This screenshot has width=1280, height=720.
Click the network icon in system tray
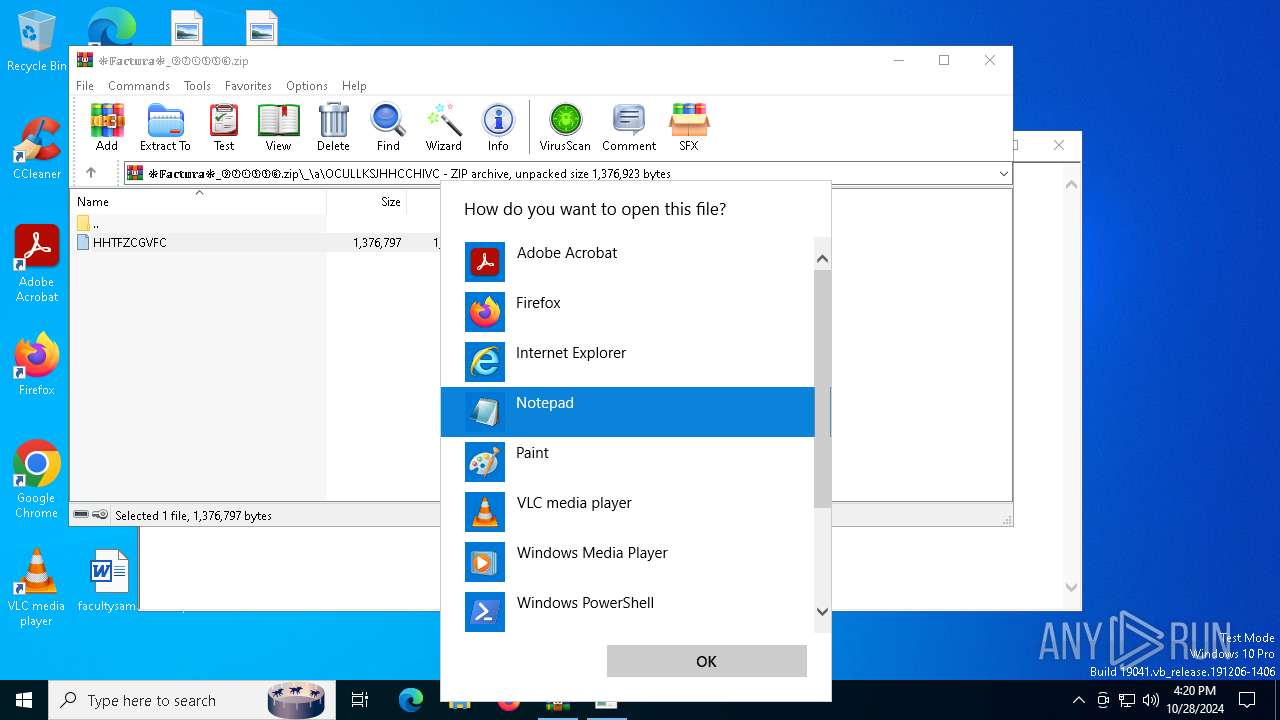click(x=1127, y=700)
